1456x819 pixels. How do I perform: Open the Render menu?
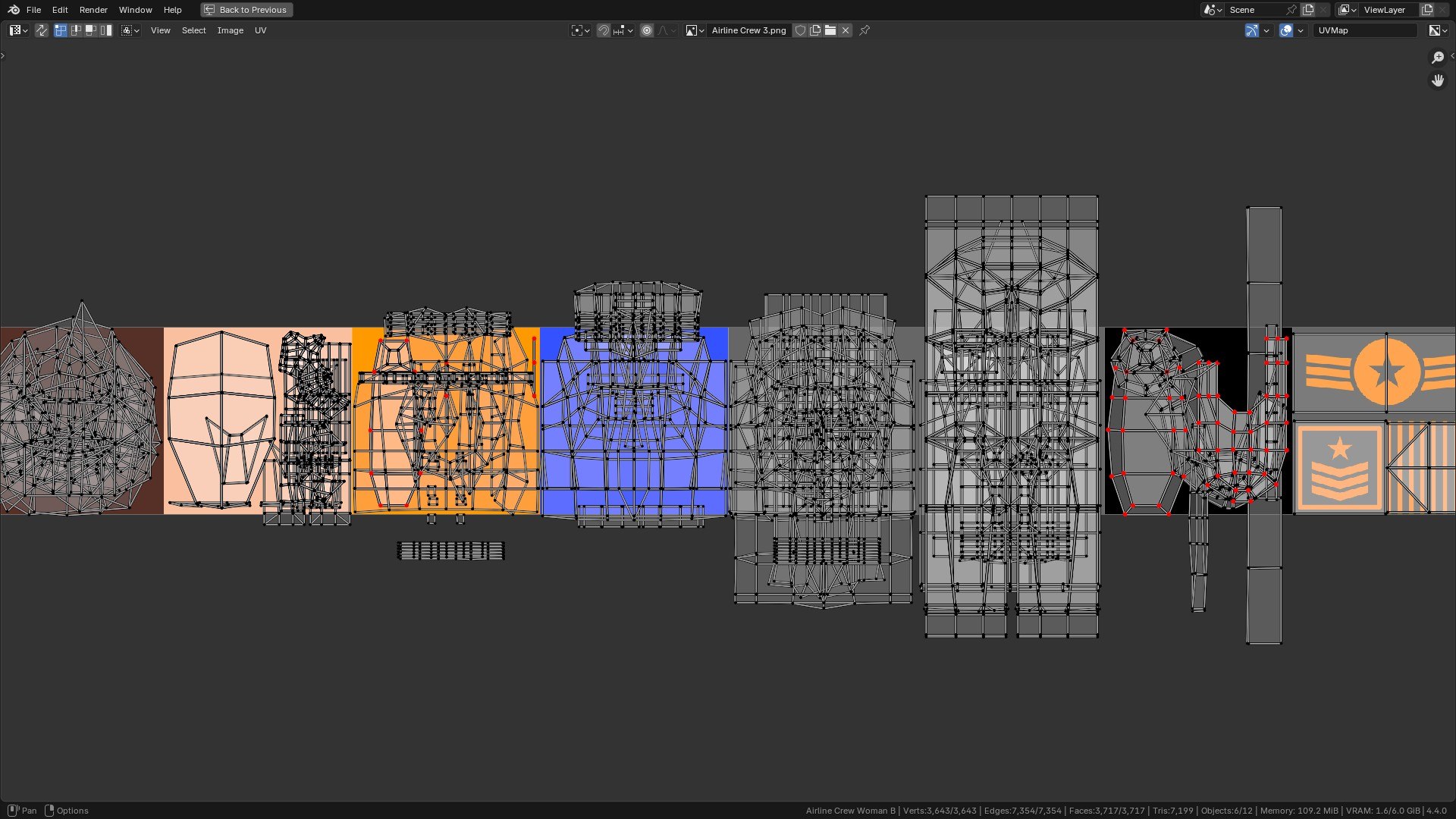click(93, 10)
